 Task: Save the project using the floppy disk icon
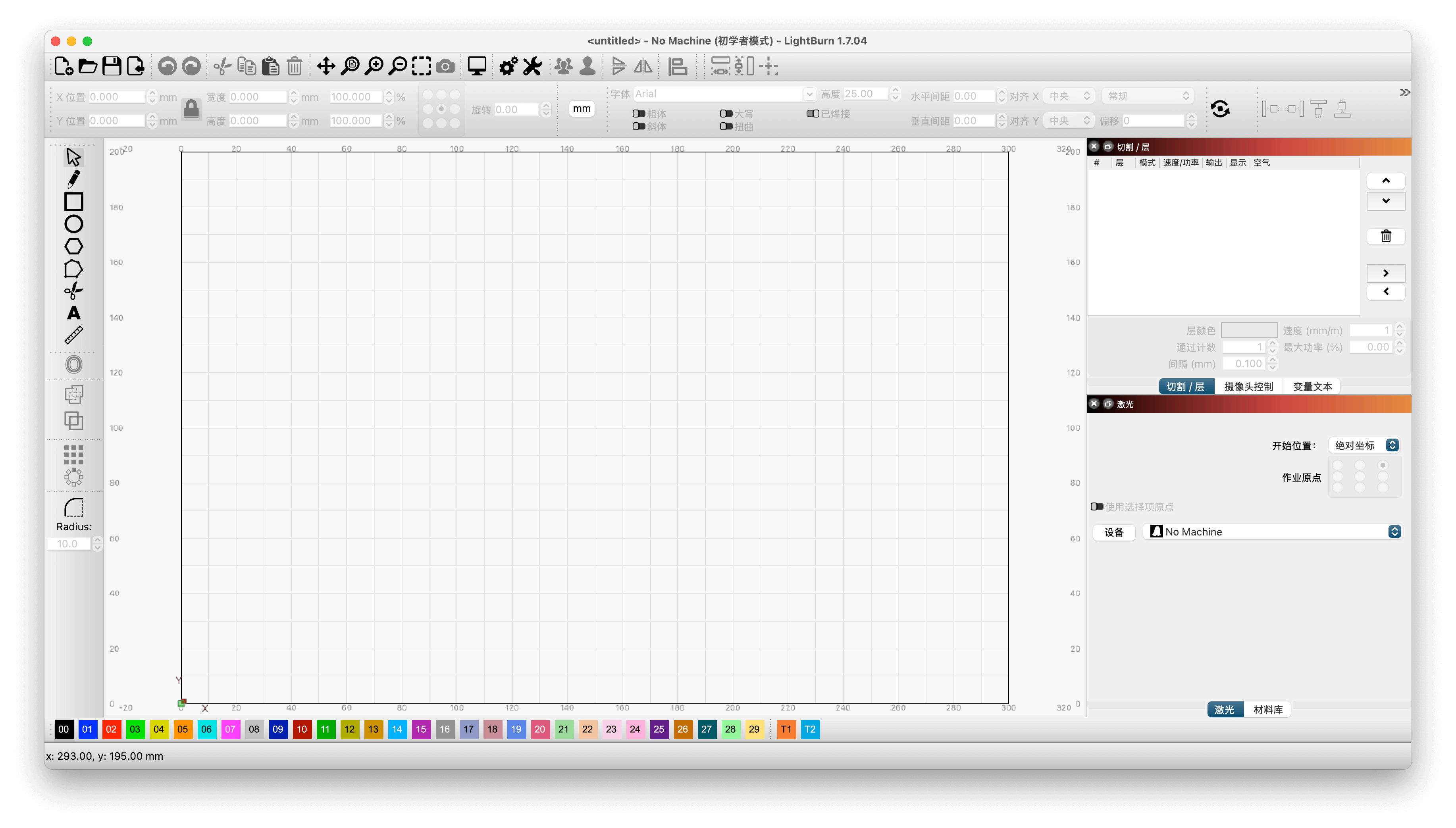112,67
